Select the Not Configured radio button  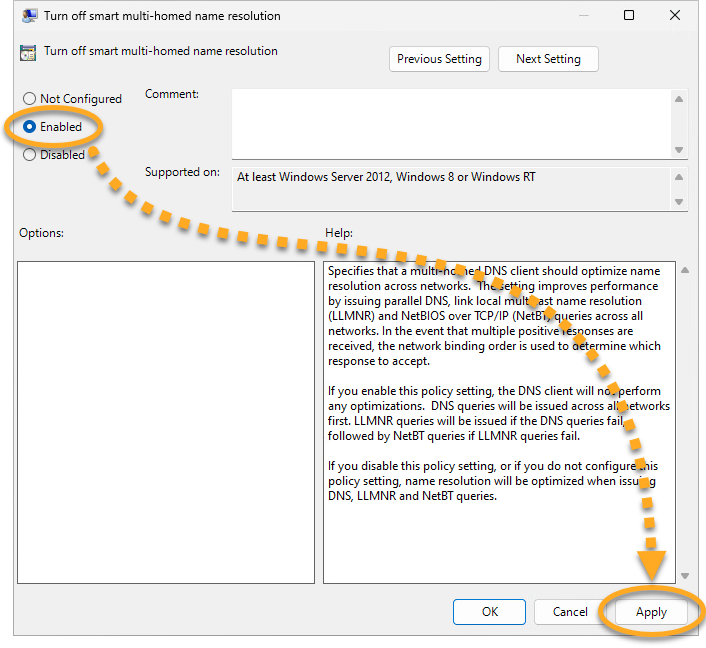tap(30, 99)
